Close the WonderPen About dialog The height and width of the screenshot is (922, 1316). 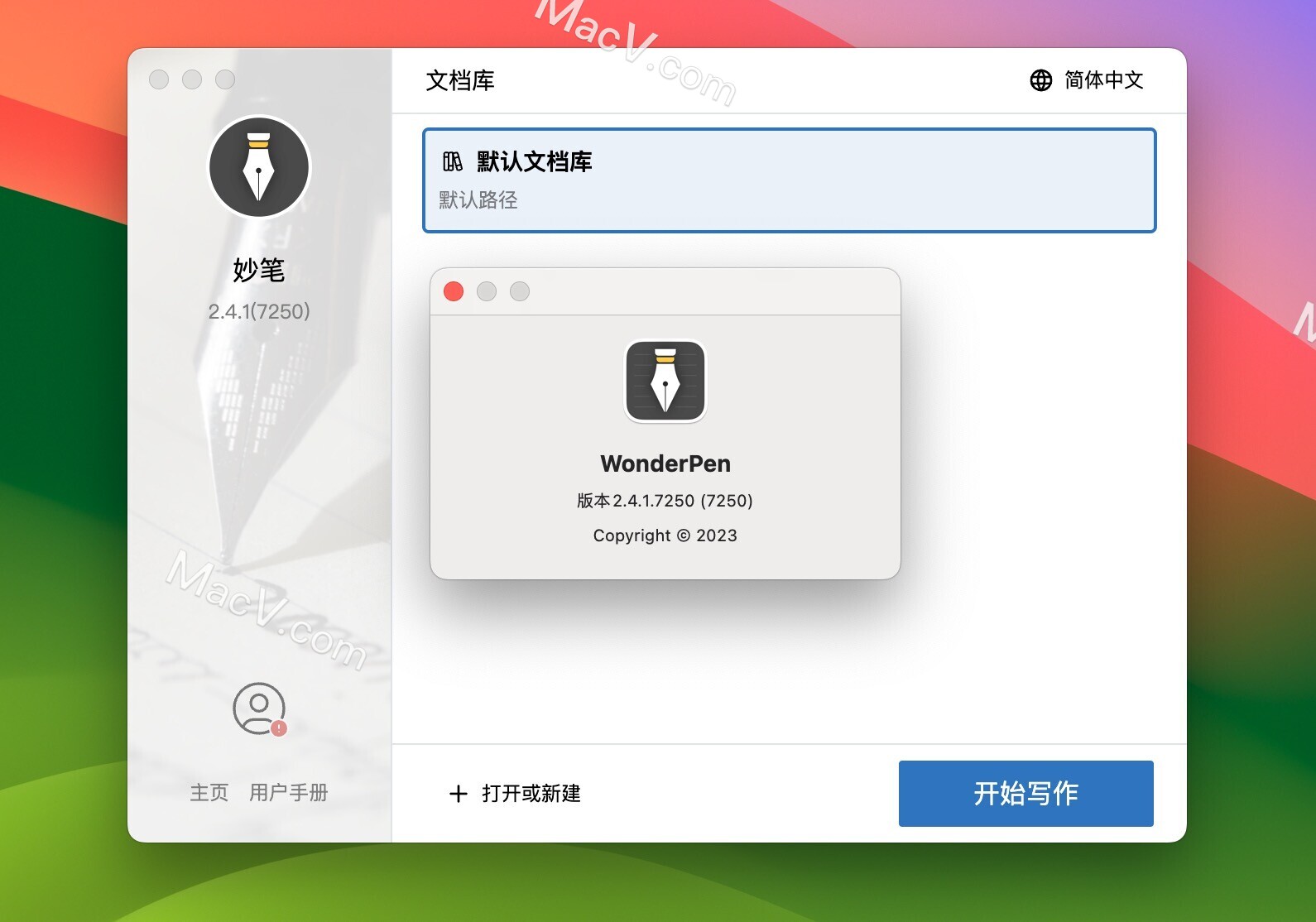coord(454,291)
